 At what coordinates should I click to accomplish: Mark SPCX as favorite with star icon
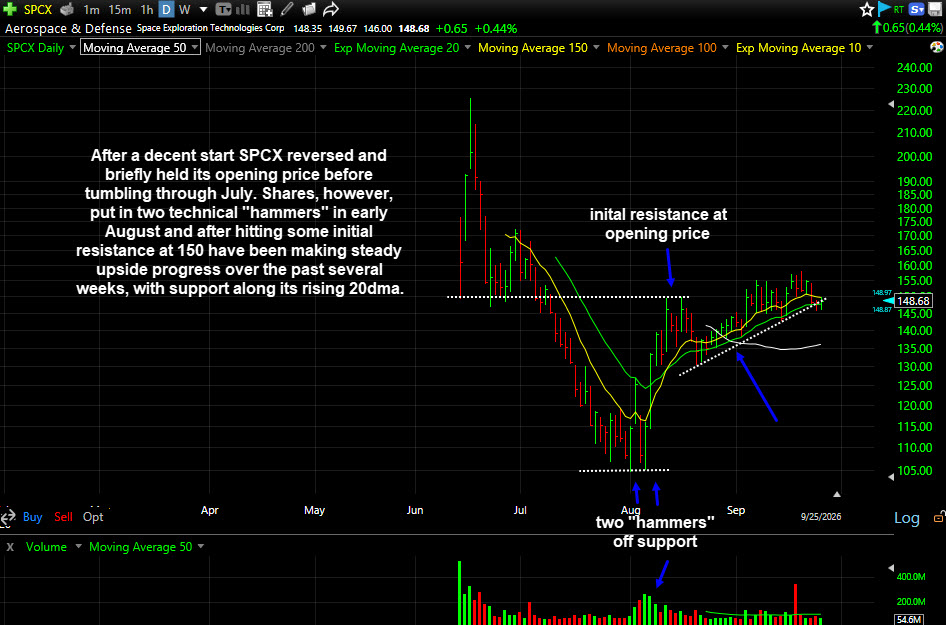(x=867, y=9)
